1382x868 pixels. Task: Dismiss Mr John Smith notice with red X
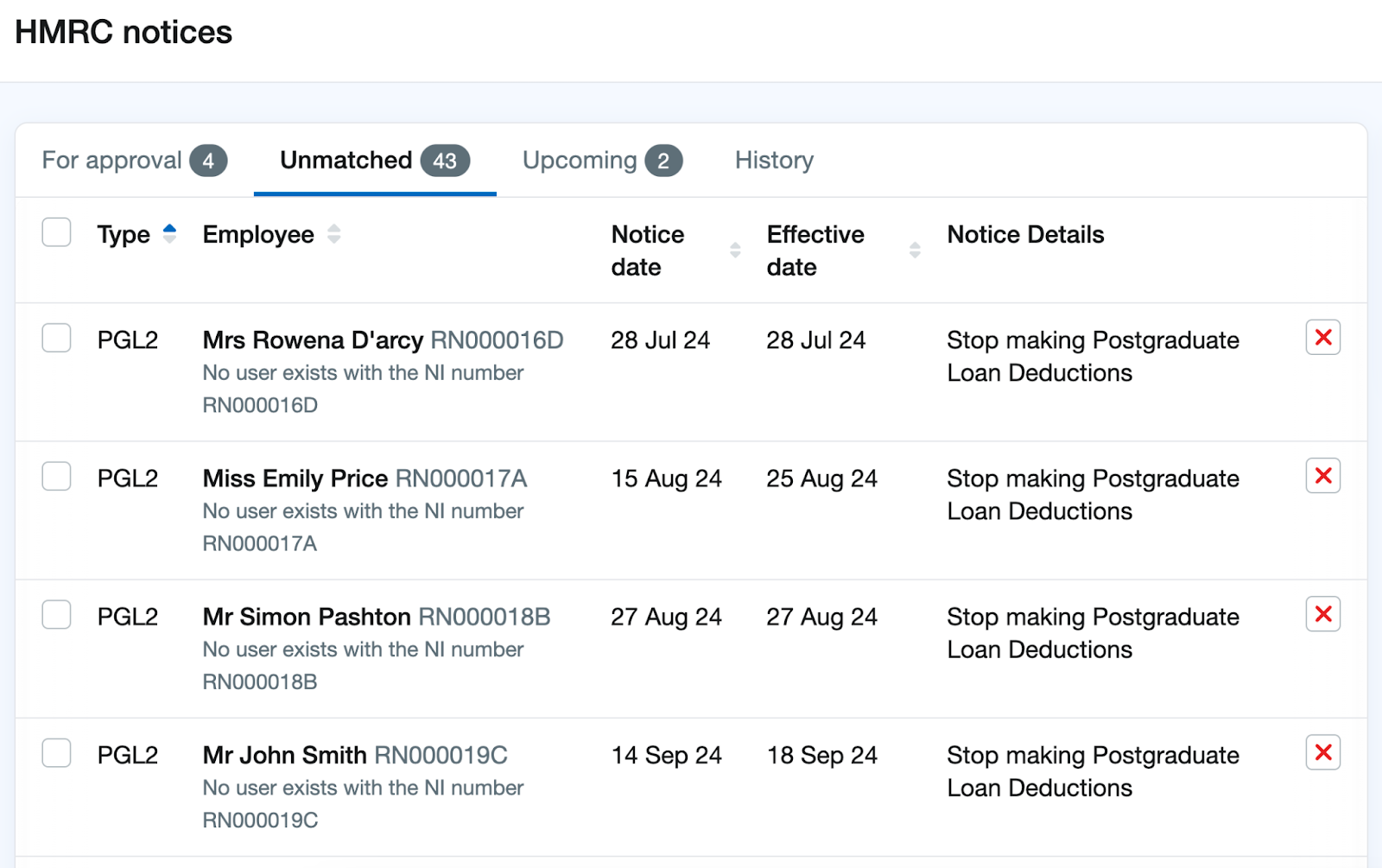(x=1322, y=752)
